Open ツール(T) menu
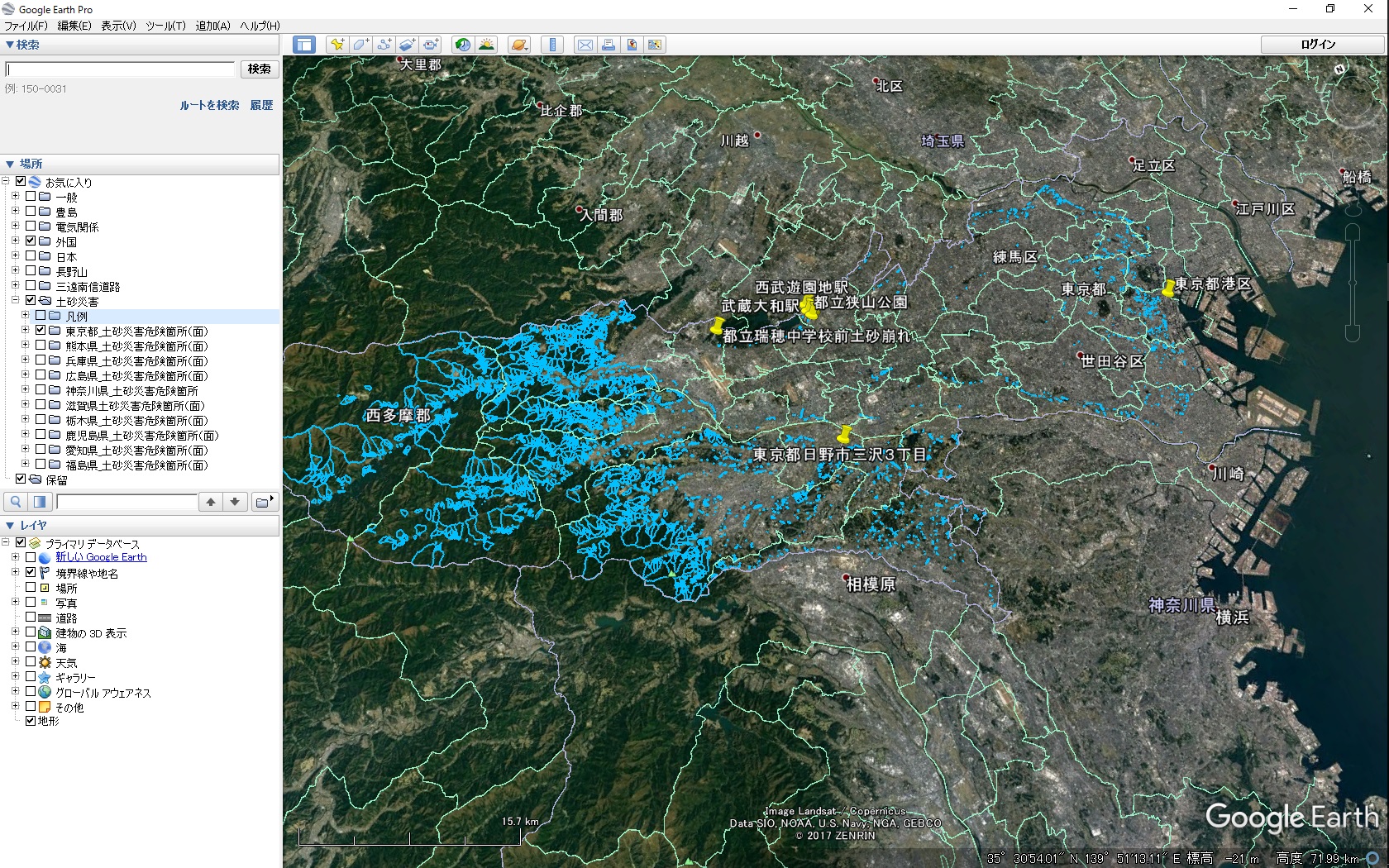Viewport: 1389px width, 868px height. [166, 26]
